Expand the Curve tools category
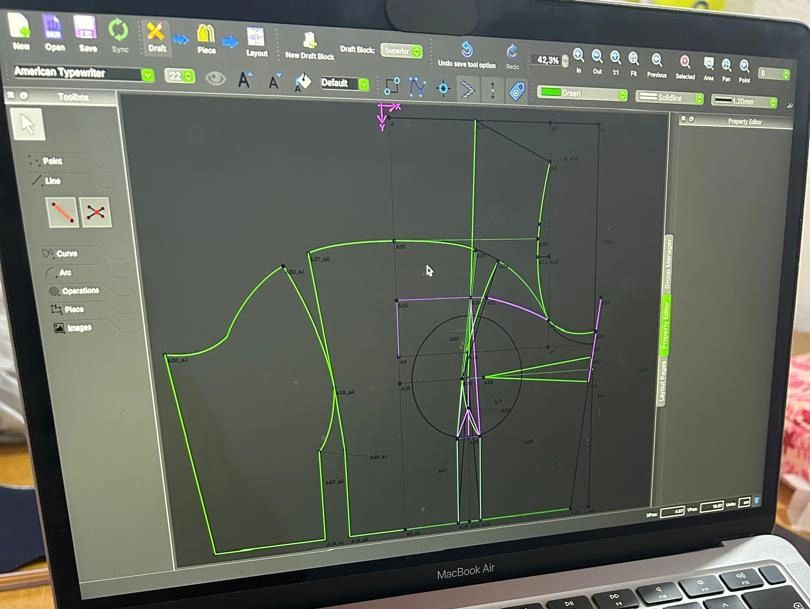The height and width of the screenshot is (609, 810). click(60, 253)
